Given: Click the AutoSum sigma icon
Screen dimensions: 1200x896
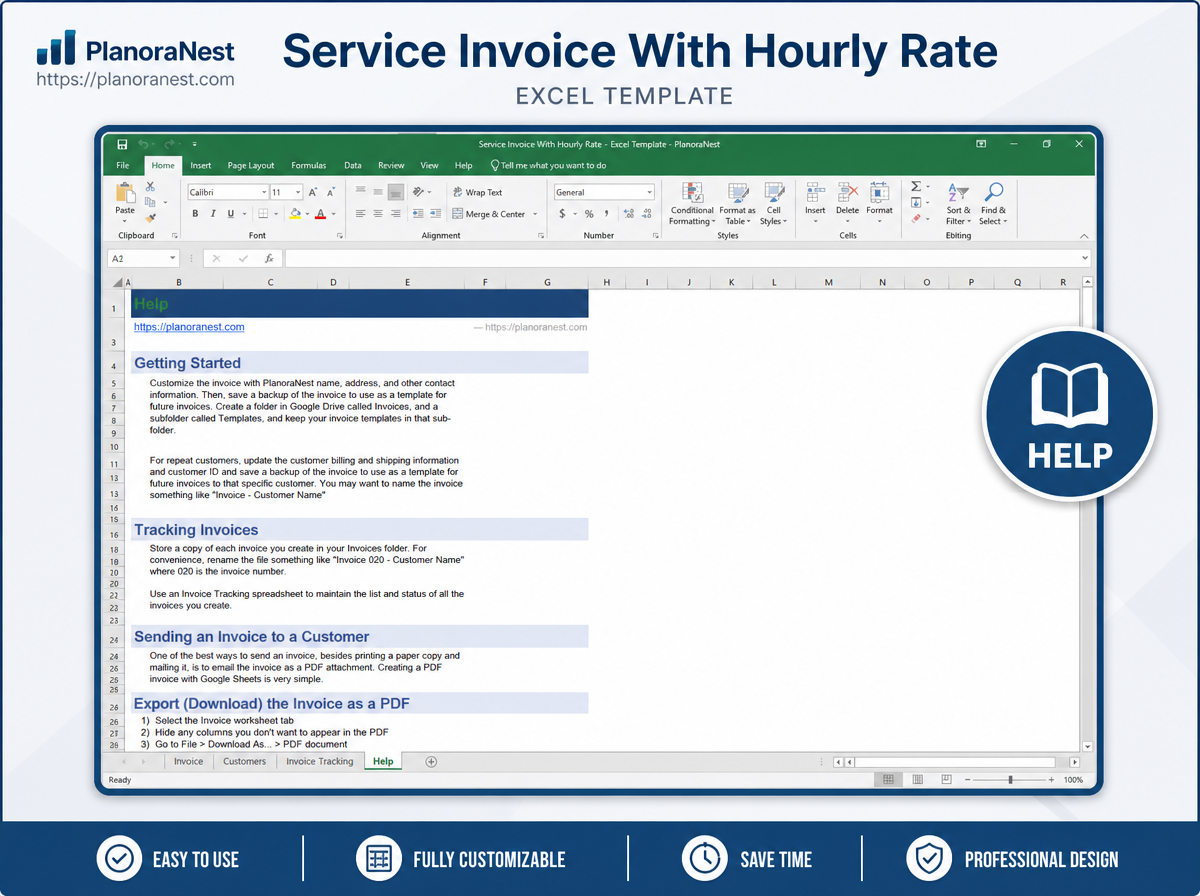Looking at the screenshot, I should tap(916, 186).
